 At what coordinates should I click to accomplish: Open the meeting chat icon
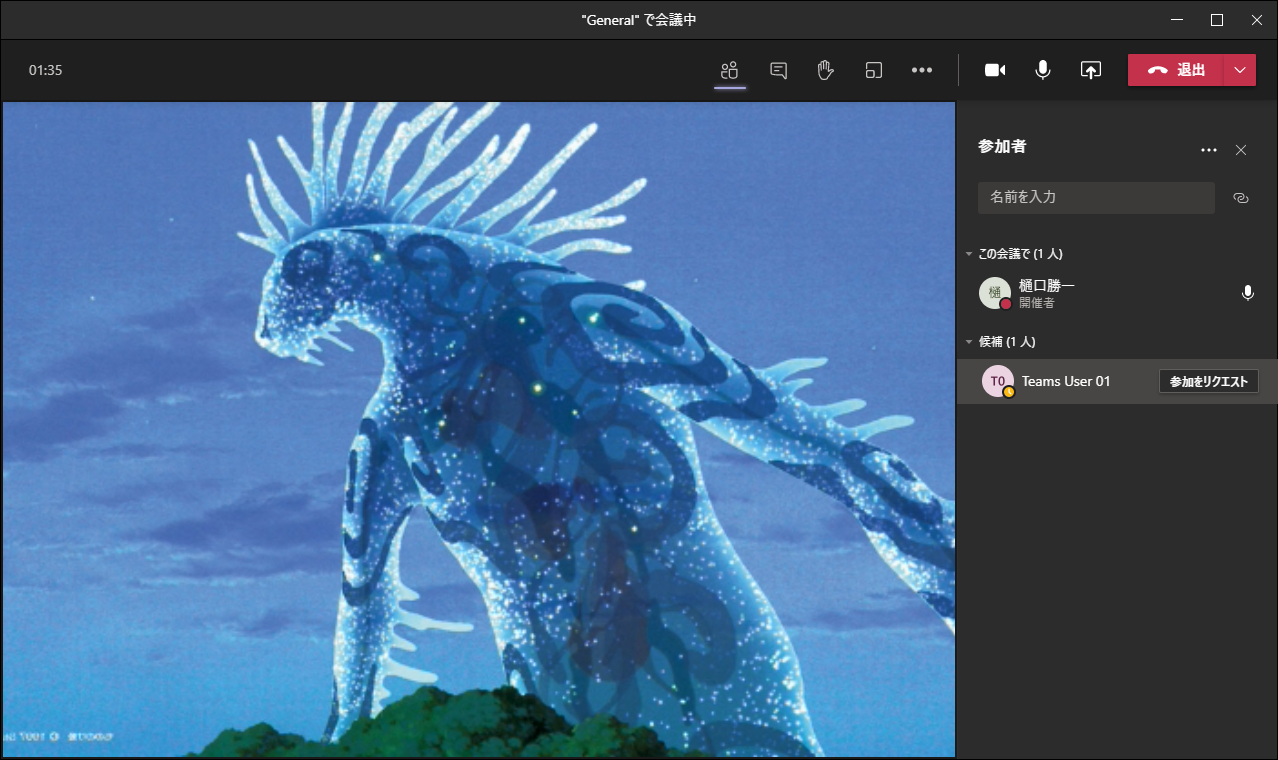[778, 70]
